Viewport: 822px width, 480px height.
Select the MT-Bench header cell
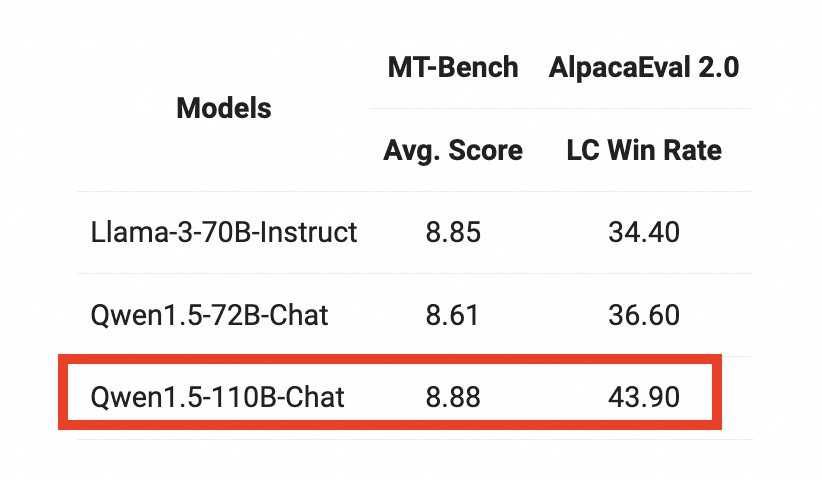point(453,68)
